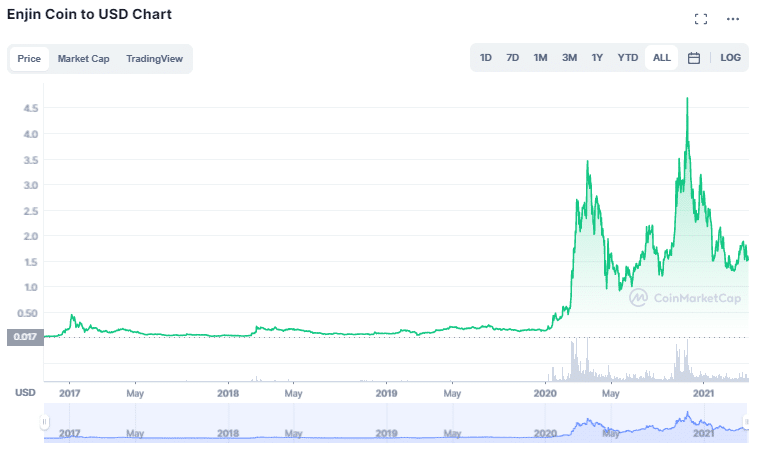Select the 1M time range
Viewport: 759px width, 449px height.
coord(540,58)
